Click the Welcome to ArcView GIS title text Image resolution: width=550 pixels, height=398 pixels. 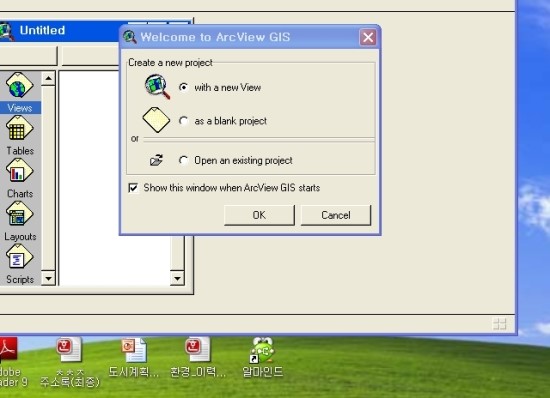point(215,37)
